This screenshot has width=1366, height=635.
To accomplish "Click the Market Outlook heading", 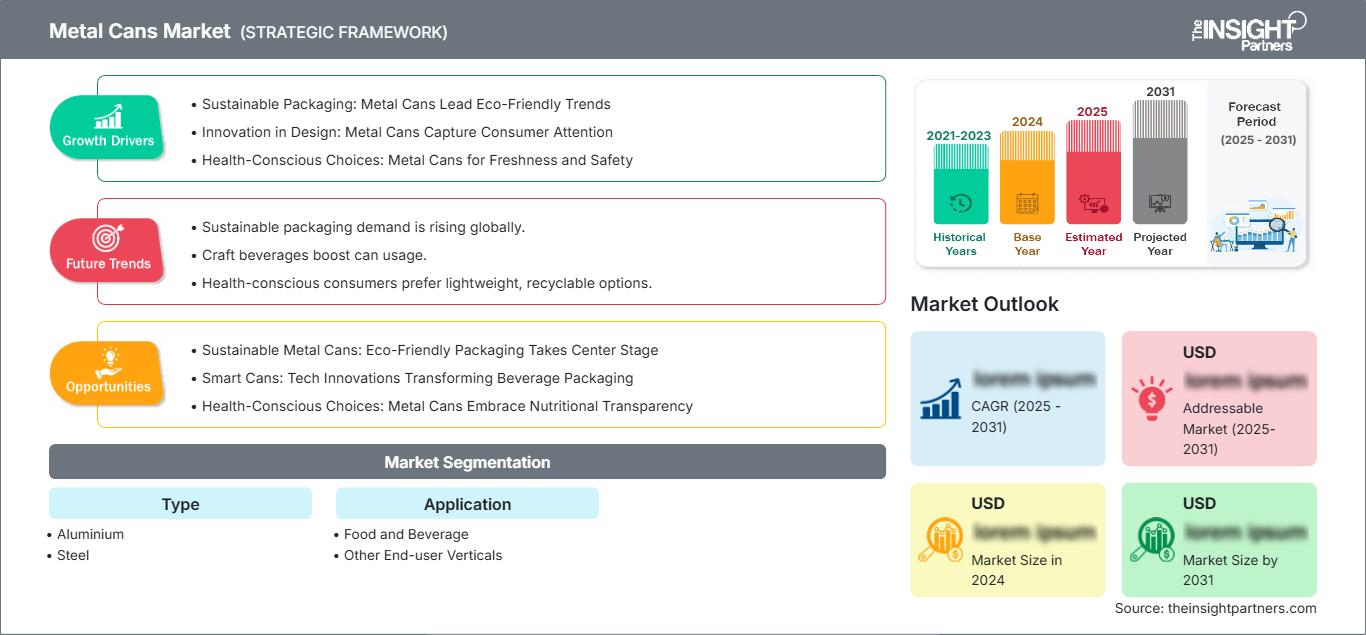I will 984,304.
